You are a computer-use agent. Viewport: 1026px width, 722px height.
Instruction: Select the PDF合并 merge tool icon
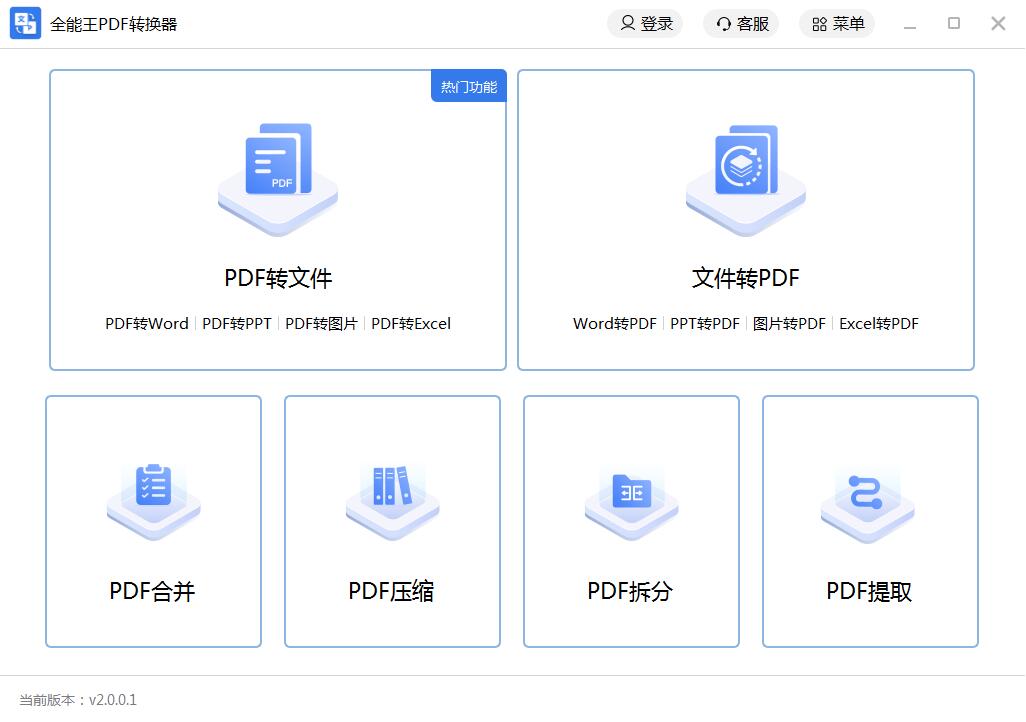(x=152, y=495)
